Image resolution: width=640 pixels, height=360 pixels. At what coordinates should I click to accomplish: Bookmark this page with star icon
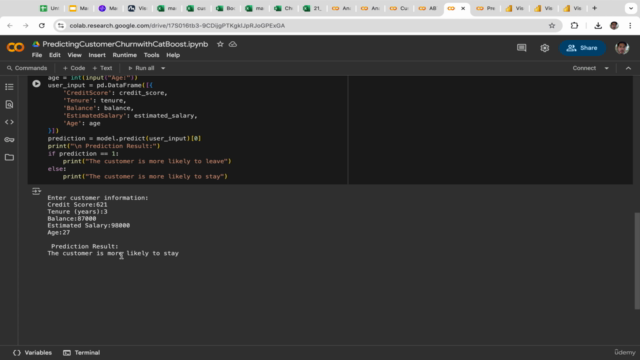[x=552, y=25]
